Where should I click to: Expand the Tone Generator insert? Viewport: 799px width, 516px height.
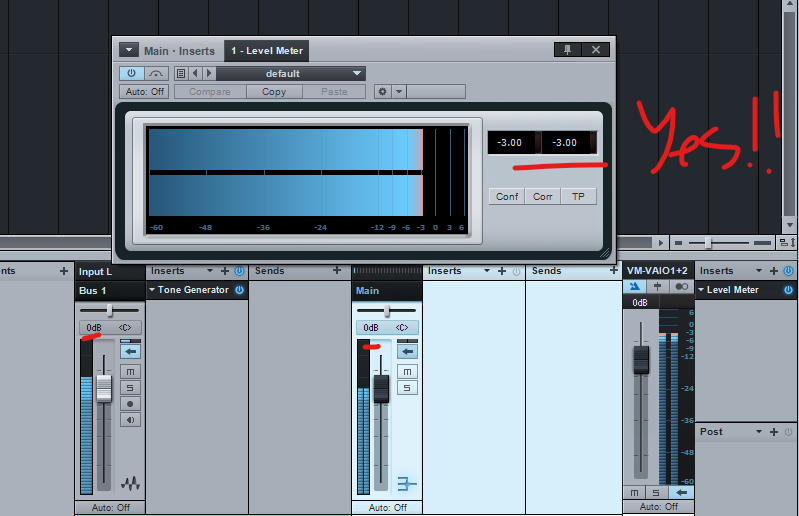pos(152,290)
